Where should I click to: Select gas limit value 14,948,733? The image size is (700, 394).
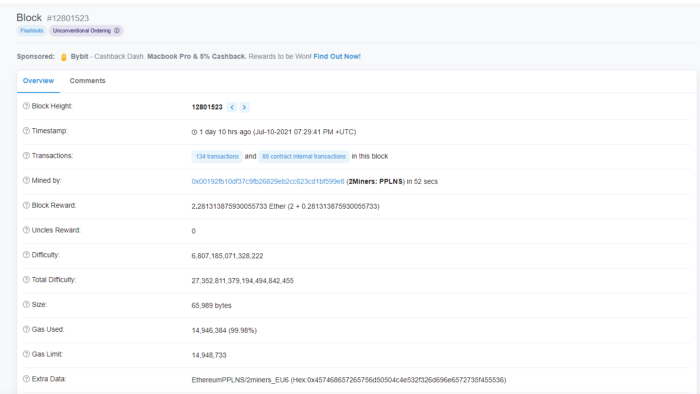209,355
